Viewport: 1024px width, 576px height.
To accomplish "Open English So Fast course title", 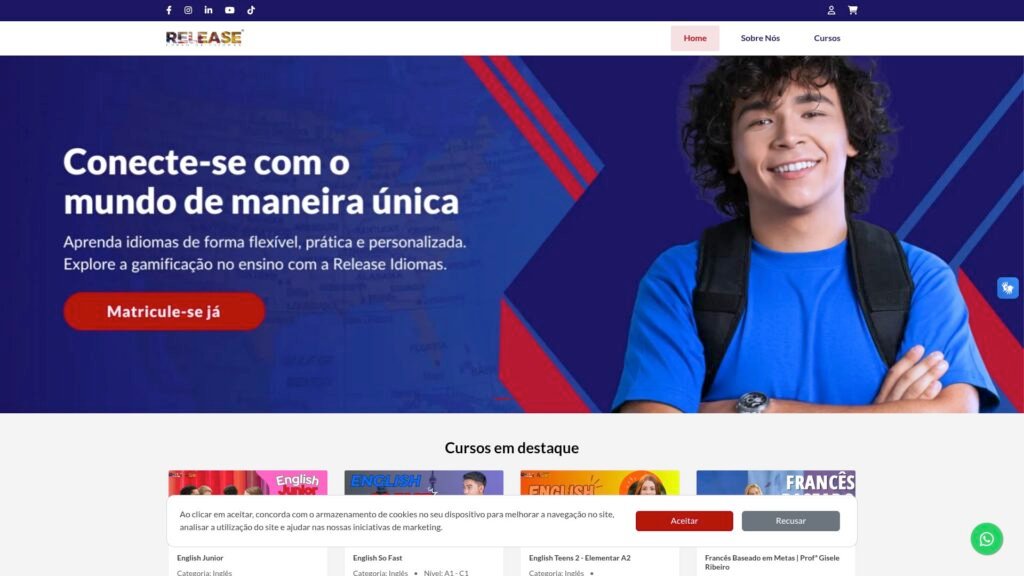I will [x=377, y=558].
